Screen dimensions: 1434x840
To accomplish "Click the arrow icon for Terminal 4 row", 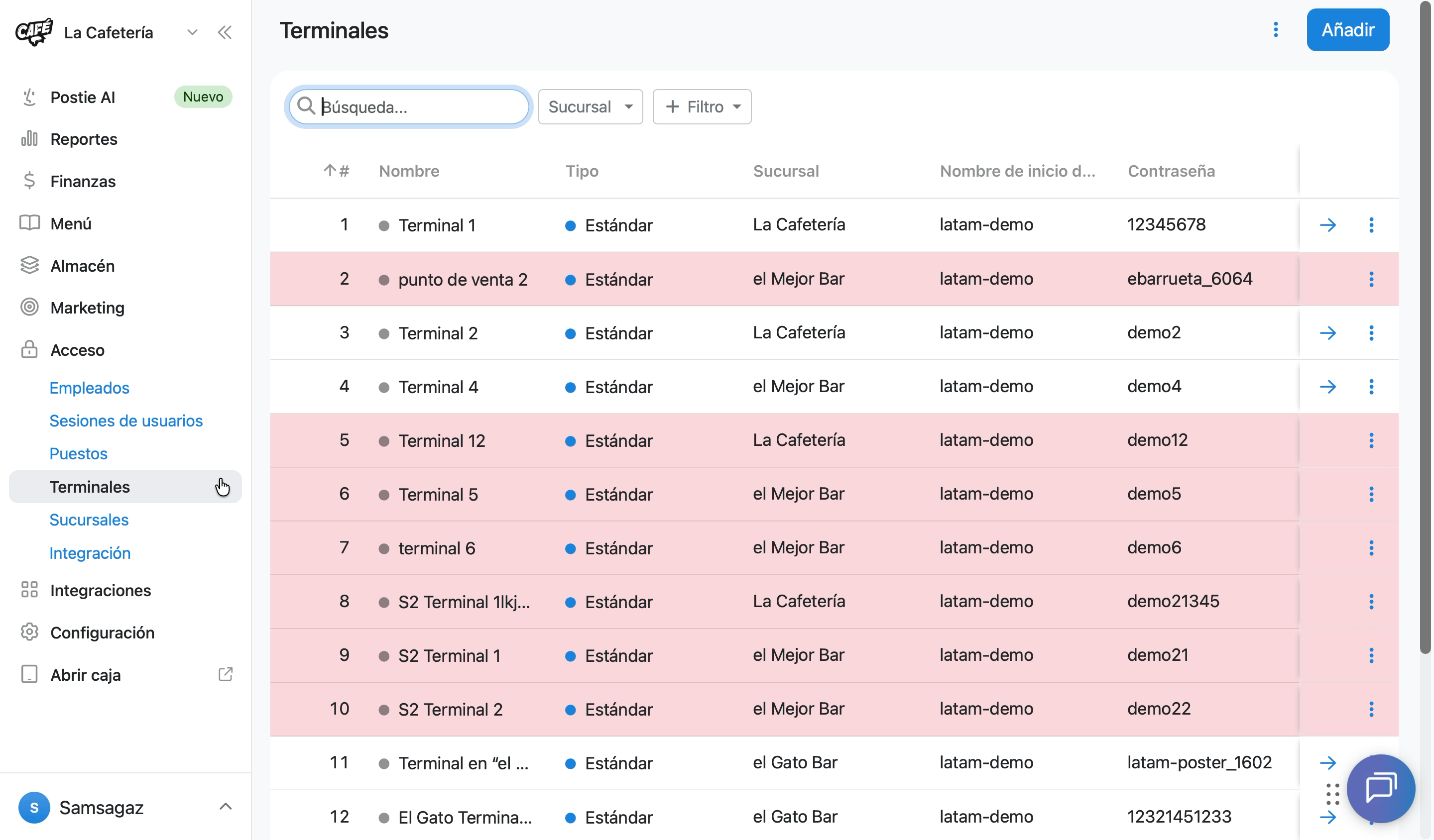I will (1327, 387).
